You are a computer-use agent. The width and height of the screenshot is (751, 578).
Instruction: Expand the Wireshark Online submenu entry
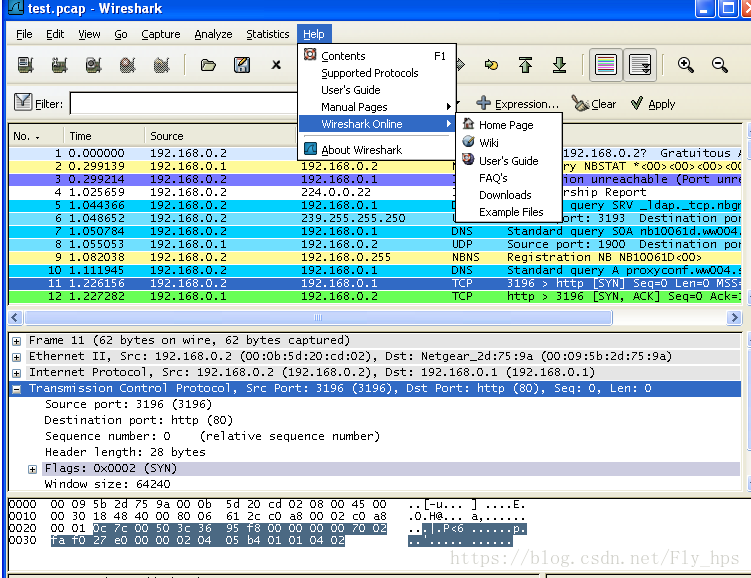click(376, 124)
